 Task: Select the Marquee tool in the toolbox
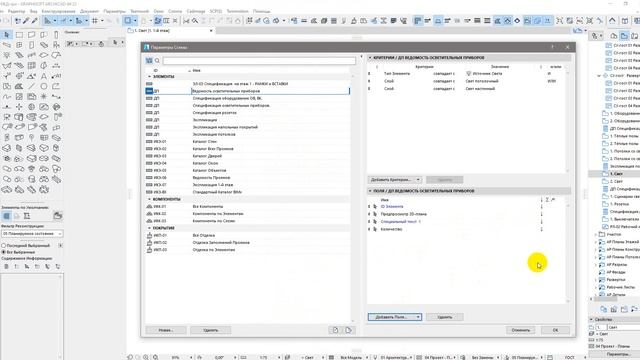click(19, 35)
